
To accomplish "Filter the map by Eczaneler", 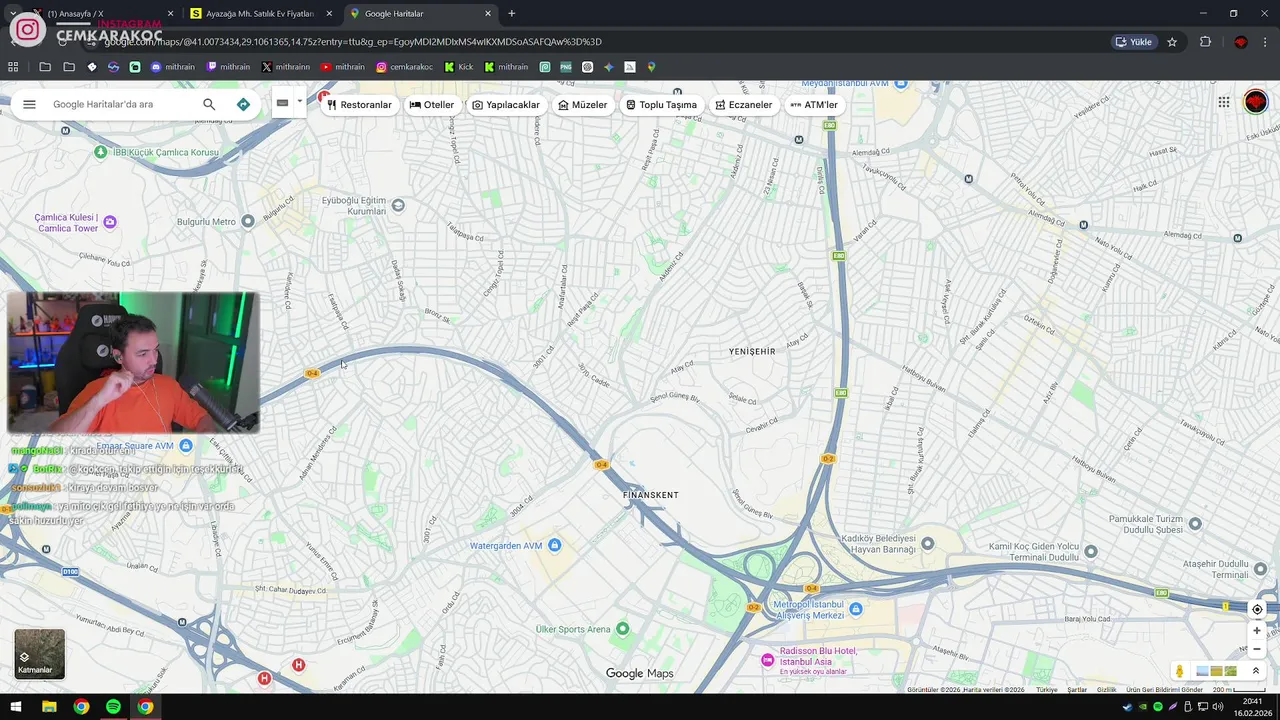I will coord(744,105).
